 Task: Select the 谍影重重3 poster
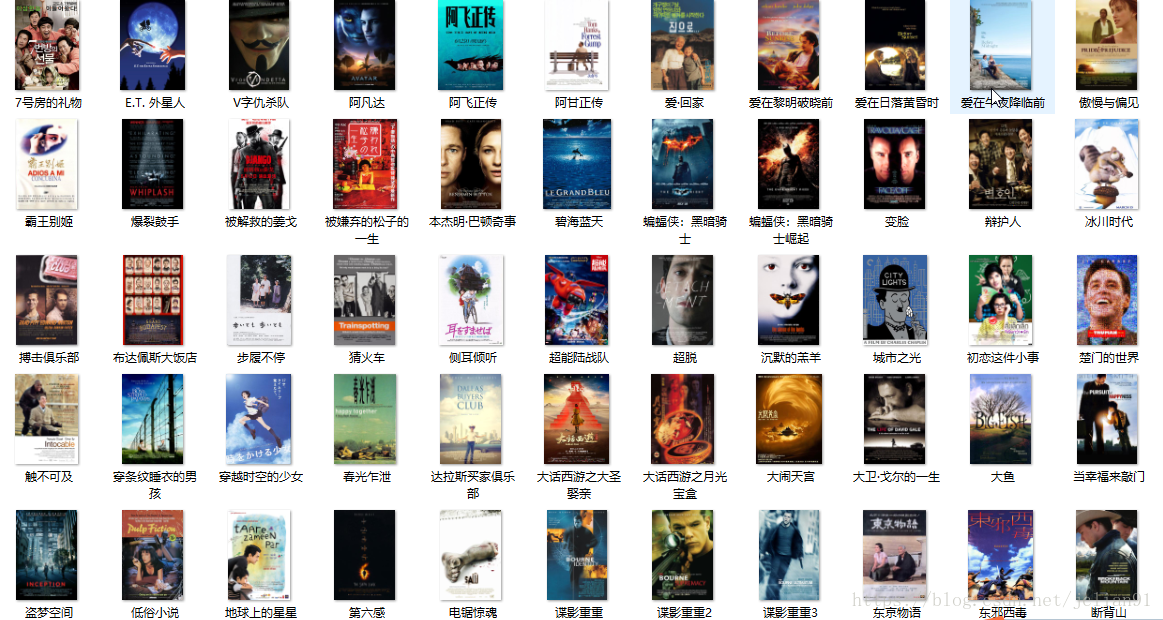(x=789, y=555)
